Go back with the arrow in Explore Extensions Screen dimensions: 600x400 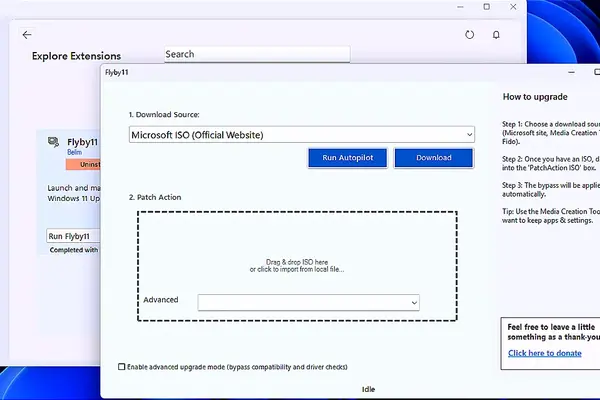tap(27, 35)
